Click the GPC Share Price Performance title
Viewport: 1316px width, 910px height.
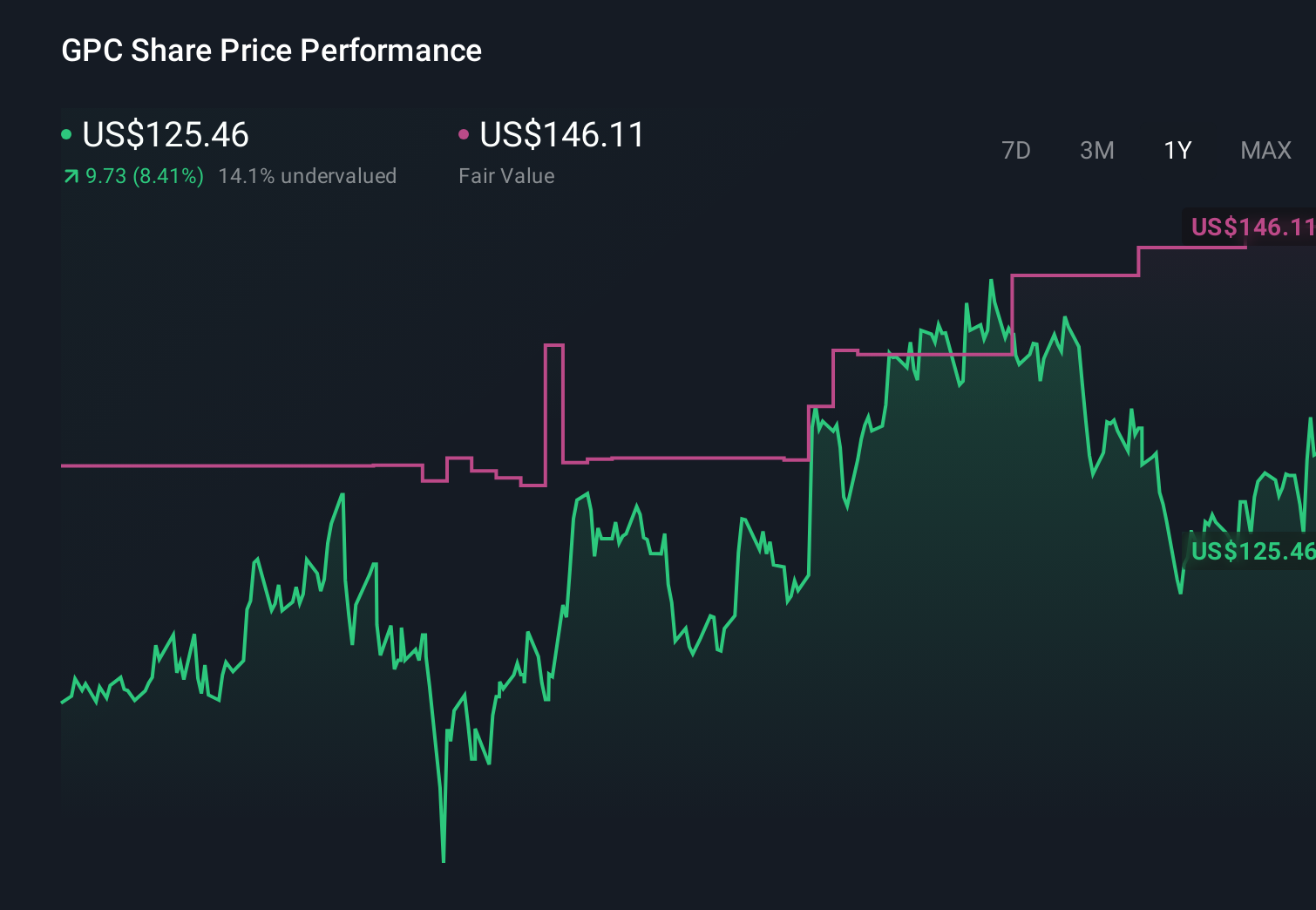click(x=271, y=51)
